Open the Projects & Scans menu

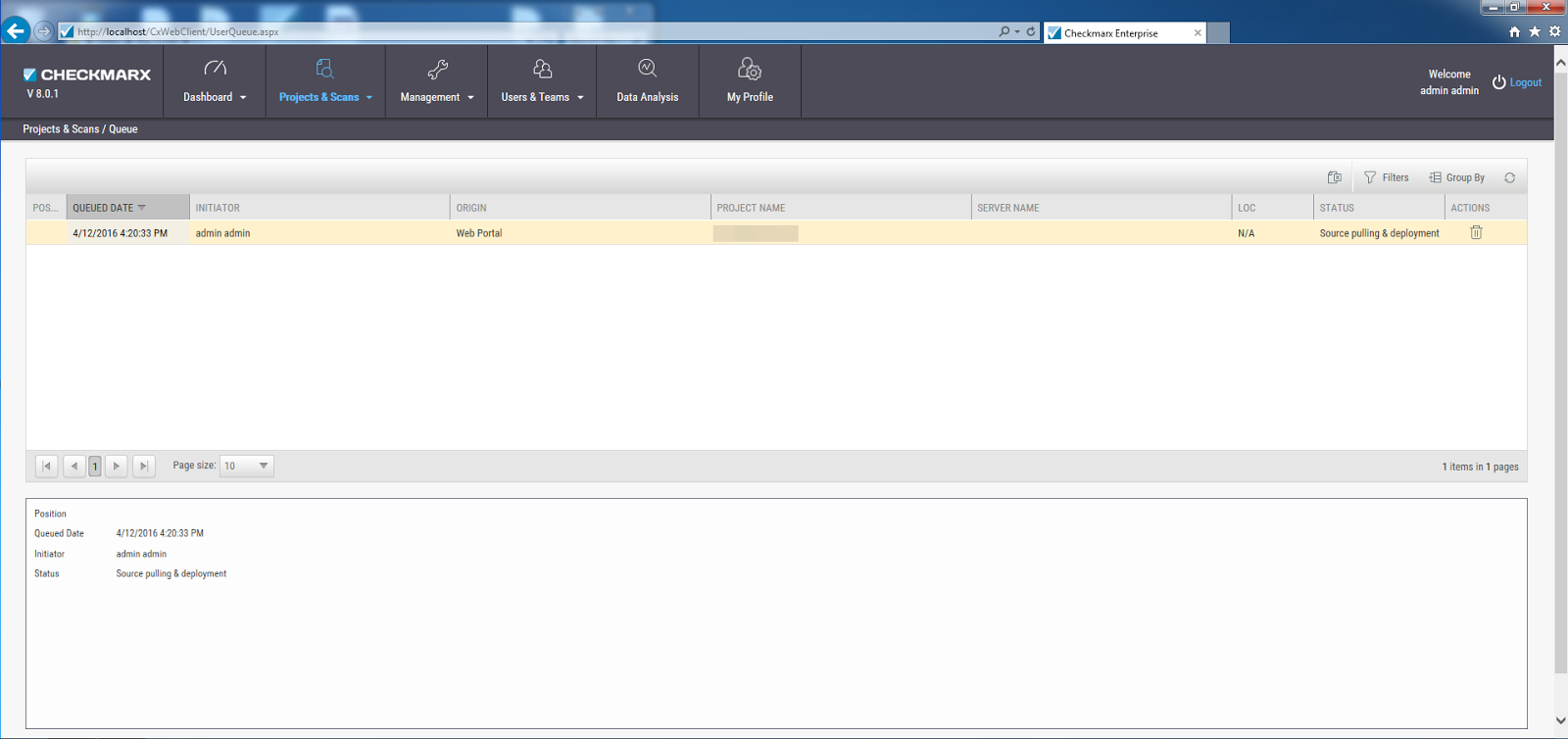coord(325,81)
